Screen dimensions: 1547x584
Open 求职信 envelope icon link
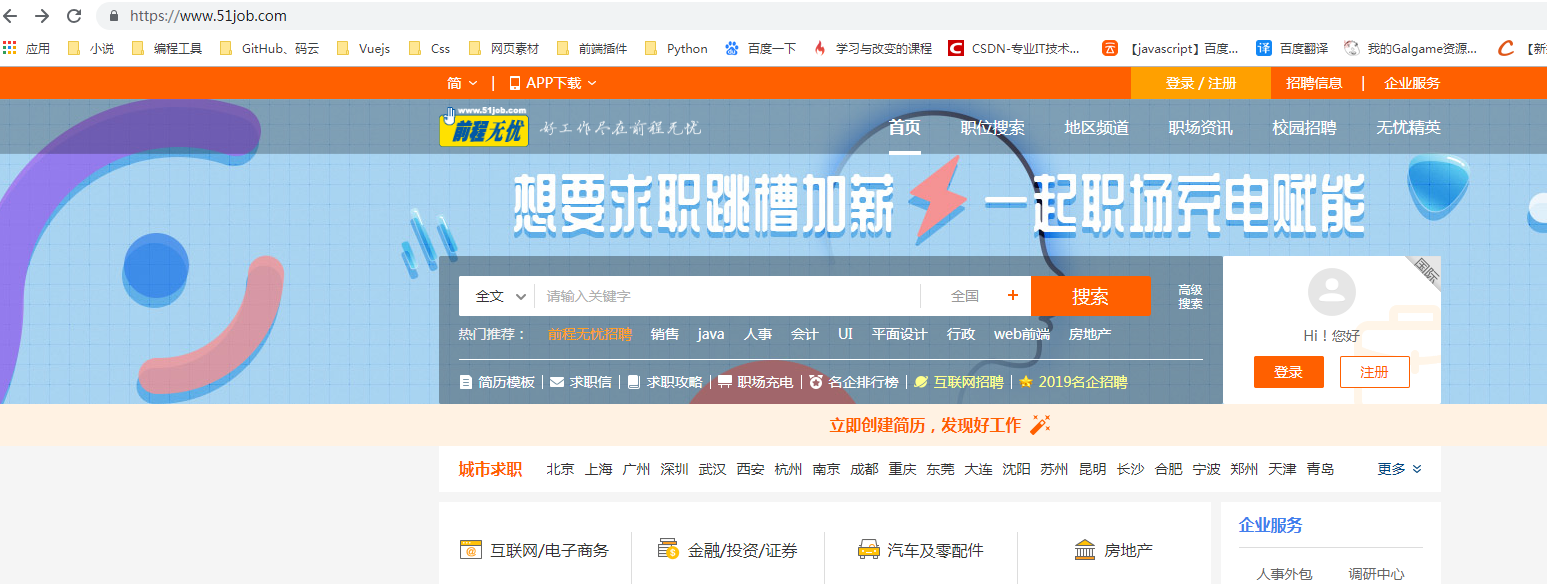point(581,382)
